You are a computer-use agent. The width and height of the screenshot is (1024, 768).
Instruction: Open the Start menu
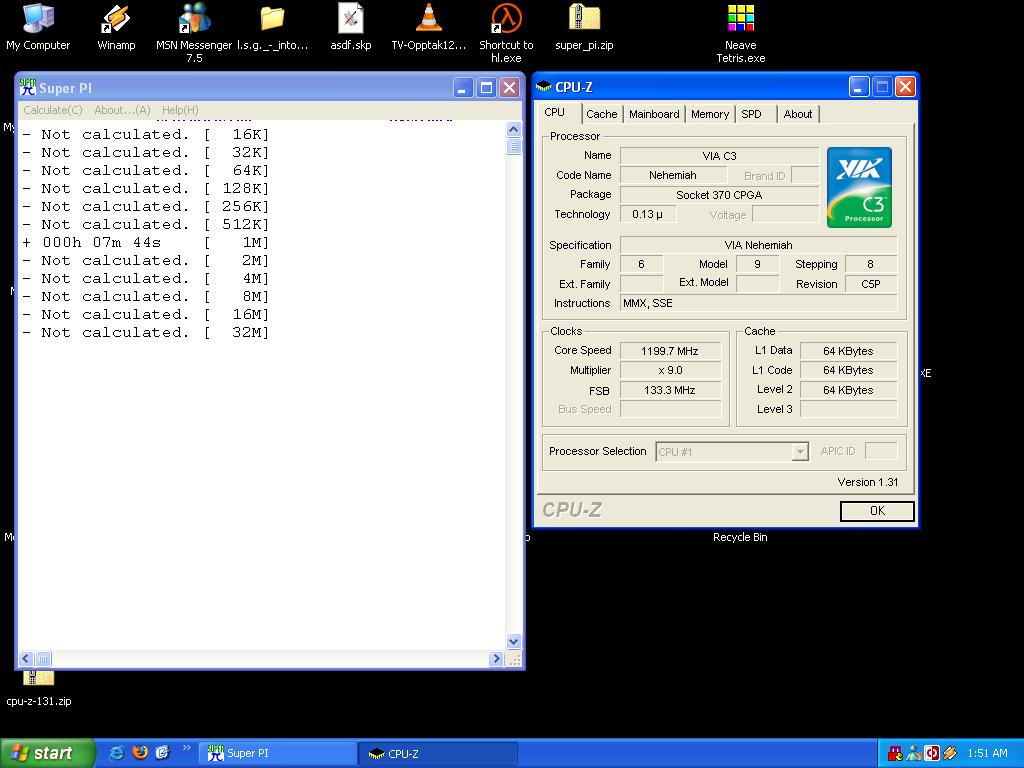pos(47,753)
